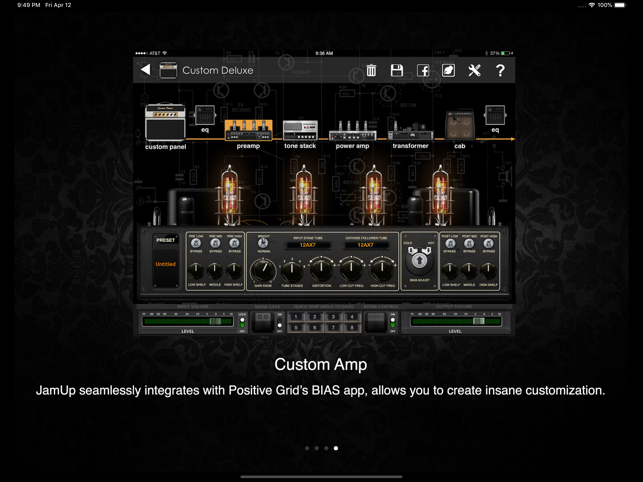Switch the noise gate on/off toggle
The width and height of the screenshot is (643, 482).
(x=279, y=322)
